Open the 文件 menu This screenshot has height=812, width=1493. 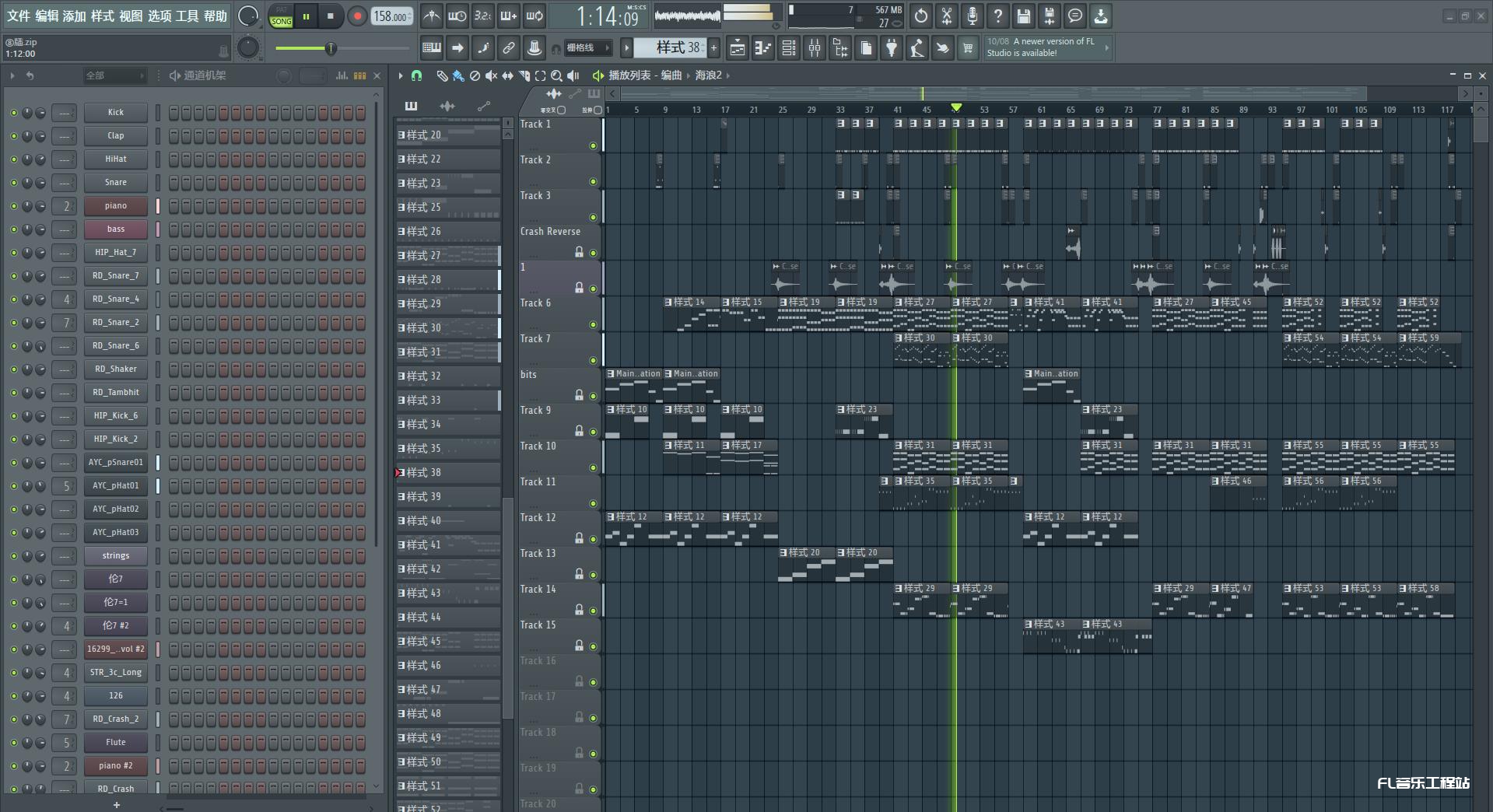(x=19, y=16)
